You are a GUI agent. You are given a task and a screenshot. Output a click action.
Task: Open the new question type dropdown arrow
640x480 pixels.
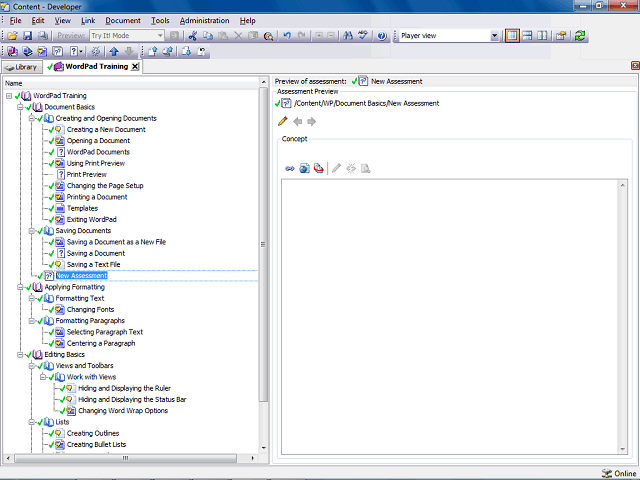click(81, 51)
